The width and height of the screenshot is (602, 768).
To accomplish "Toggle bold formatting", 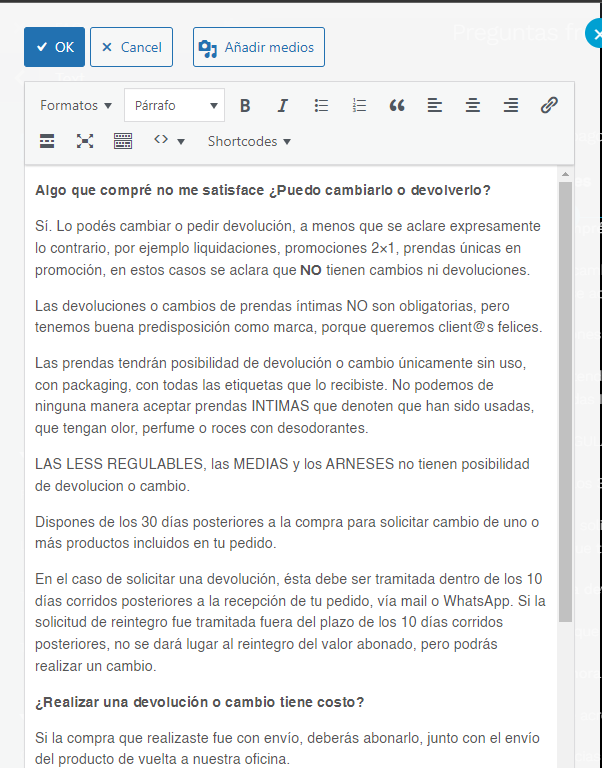I will coord(245,105).
